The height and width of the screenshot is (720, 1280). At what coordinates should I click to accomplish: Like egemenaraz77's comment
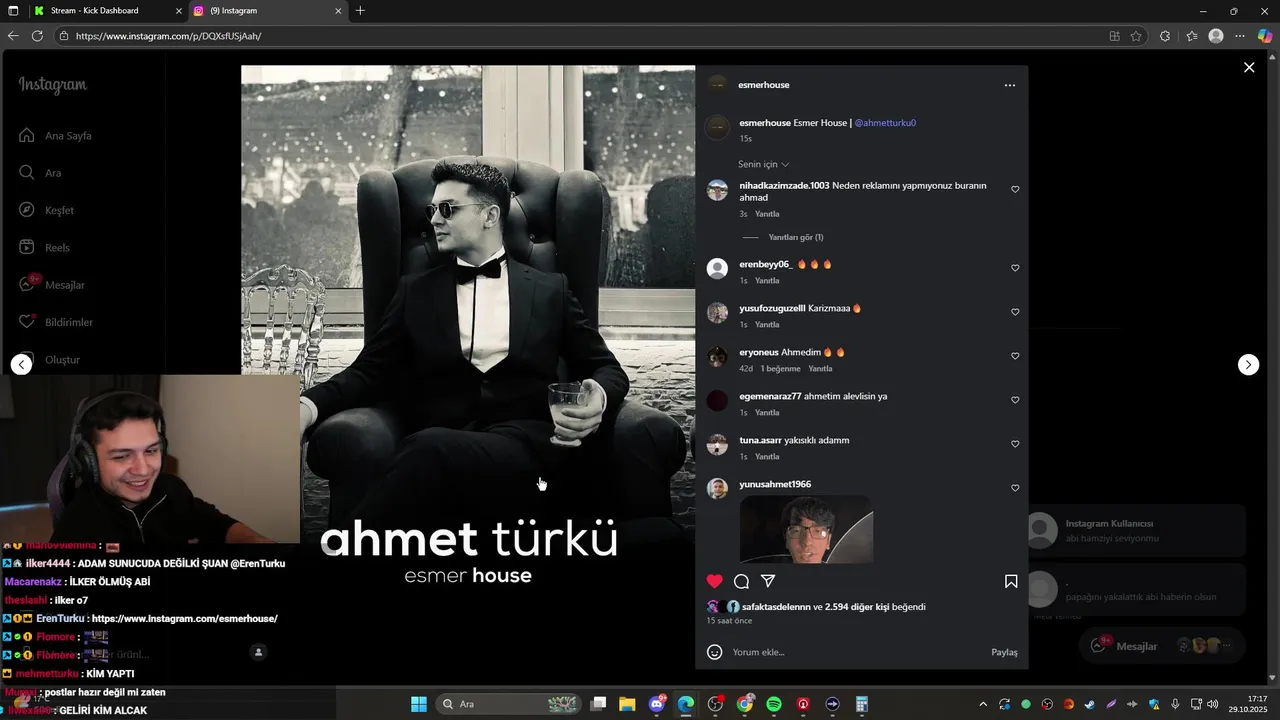point(1015,400)
